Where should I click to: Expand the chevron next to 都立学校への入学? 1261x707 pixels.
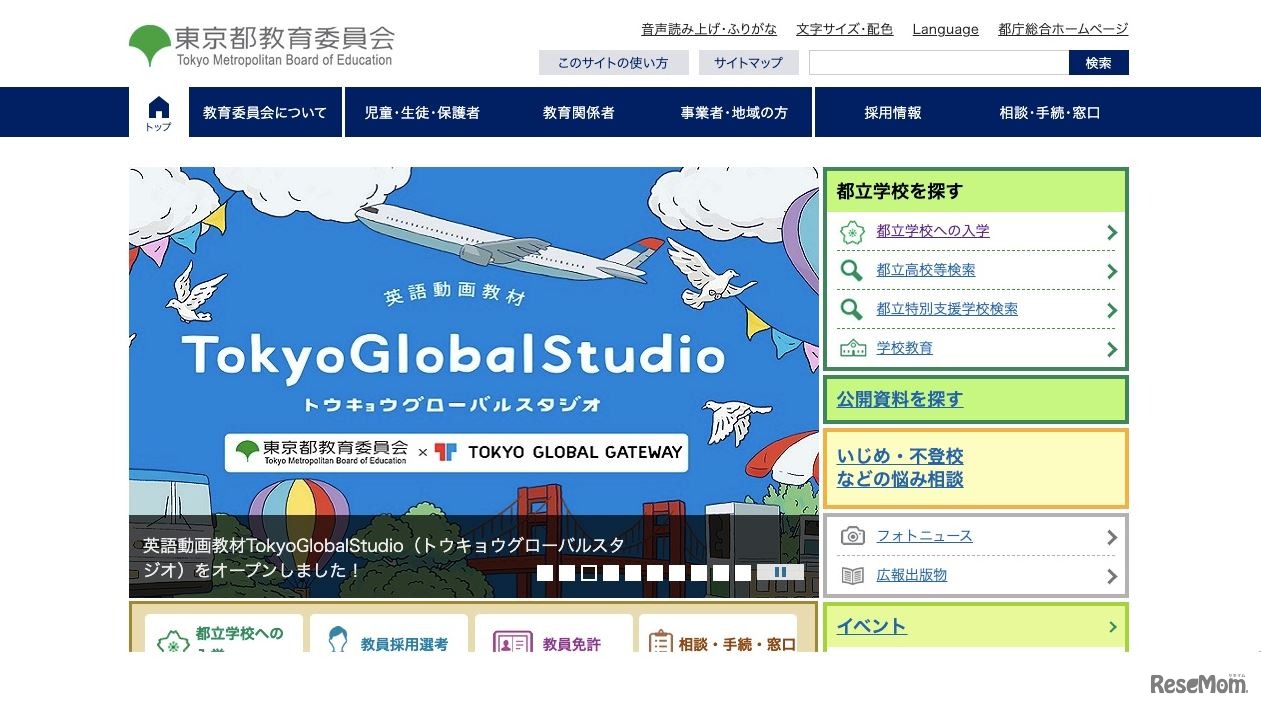(1111, 231)
